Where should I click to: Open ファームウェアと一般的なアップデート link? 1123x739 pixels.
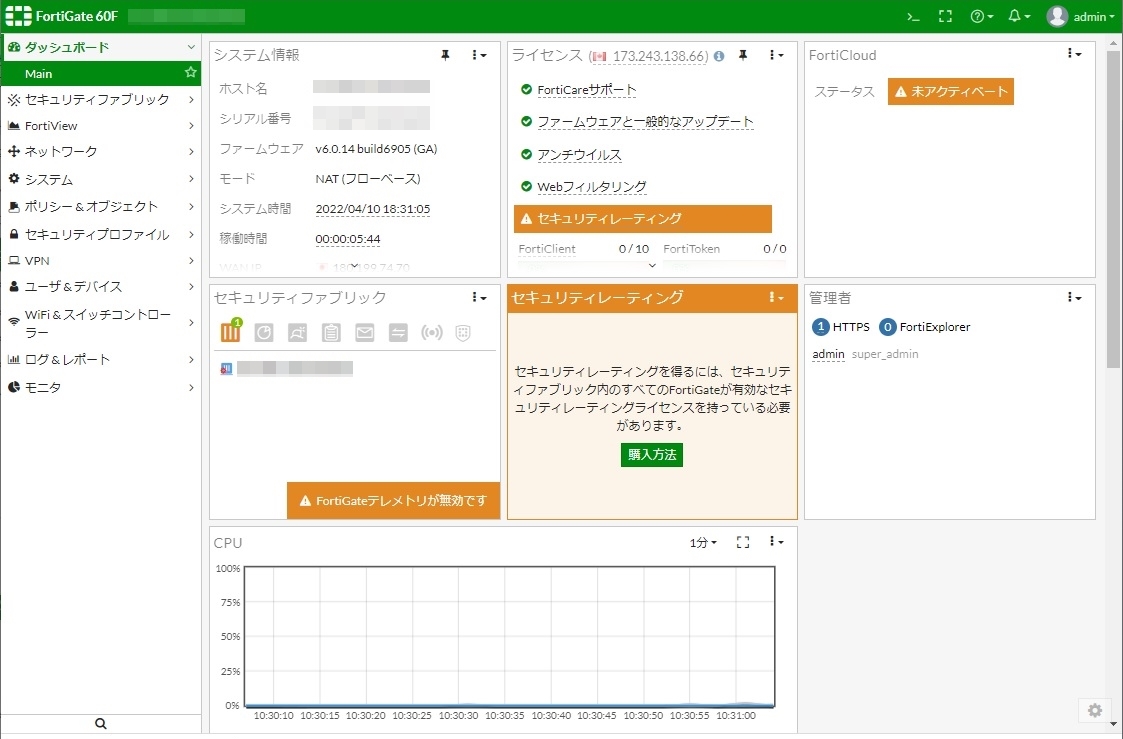[x=645, y=122]
